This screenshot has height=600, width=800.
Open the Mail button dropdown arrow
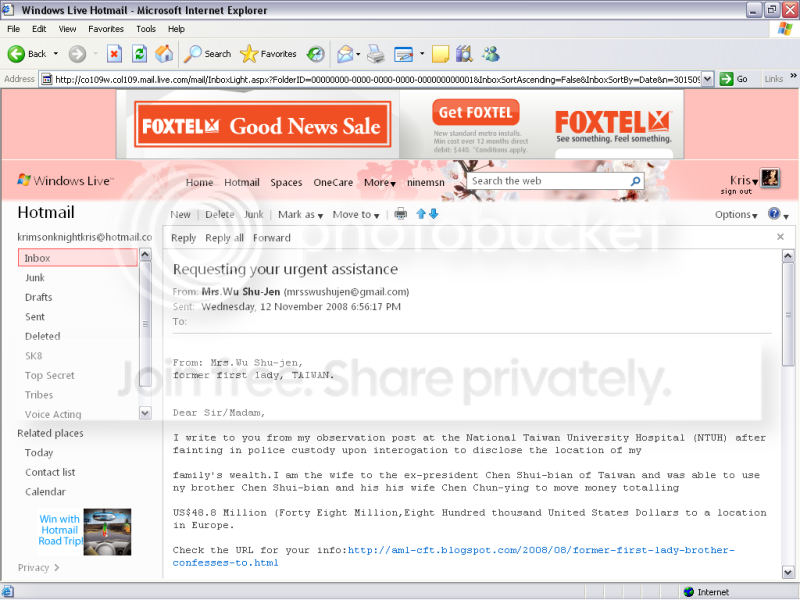click(358, 54)
